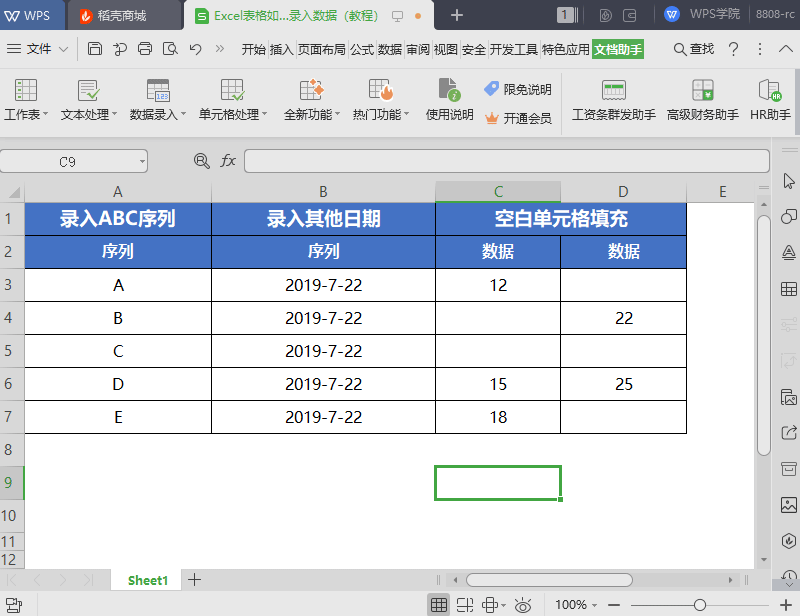Click into the formula bar input
Image resolution: width=800 pixels, height=616 pixels.
pos(507,161)
